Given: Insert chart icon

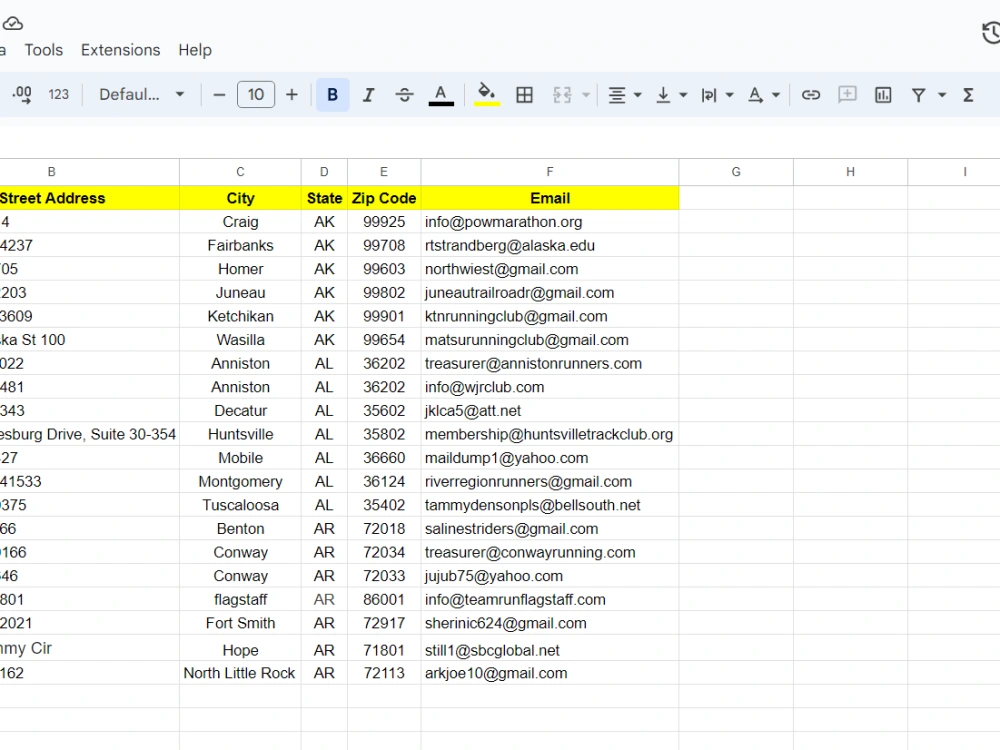Looking at the screenshot, I should coord(883,95).
